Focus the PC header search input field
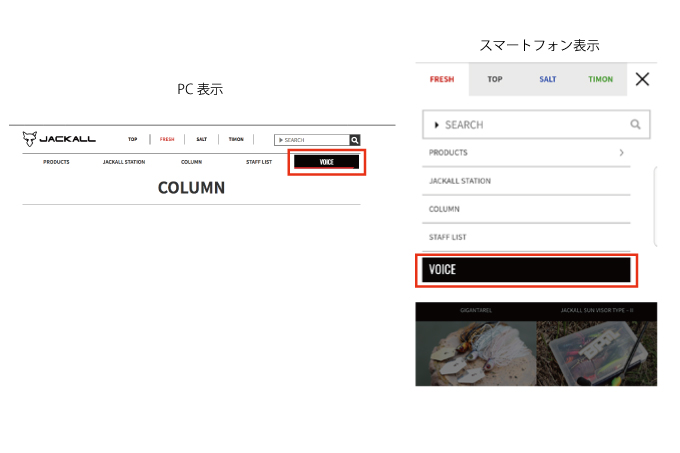The width and height of the screenshot is (680, 453). point(311,140)
